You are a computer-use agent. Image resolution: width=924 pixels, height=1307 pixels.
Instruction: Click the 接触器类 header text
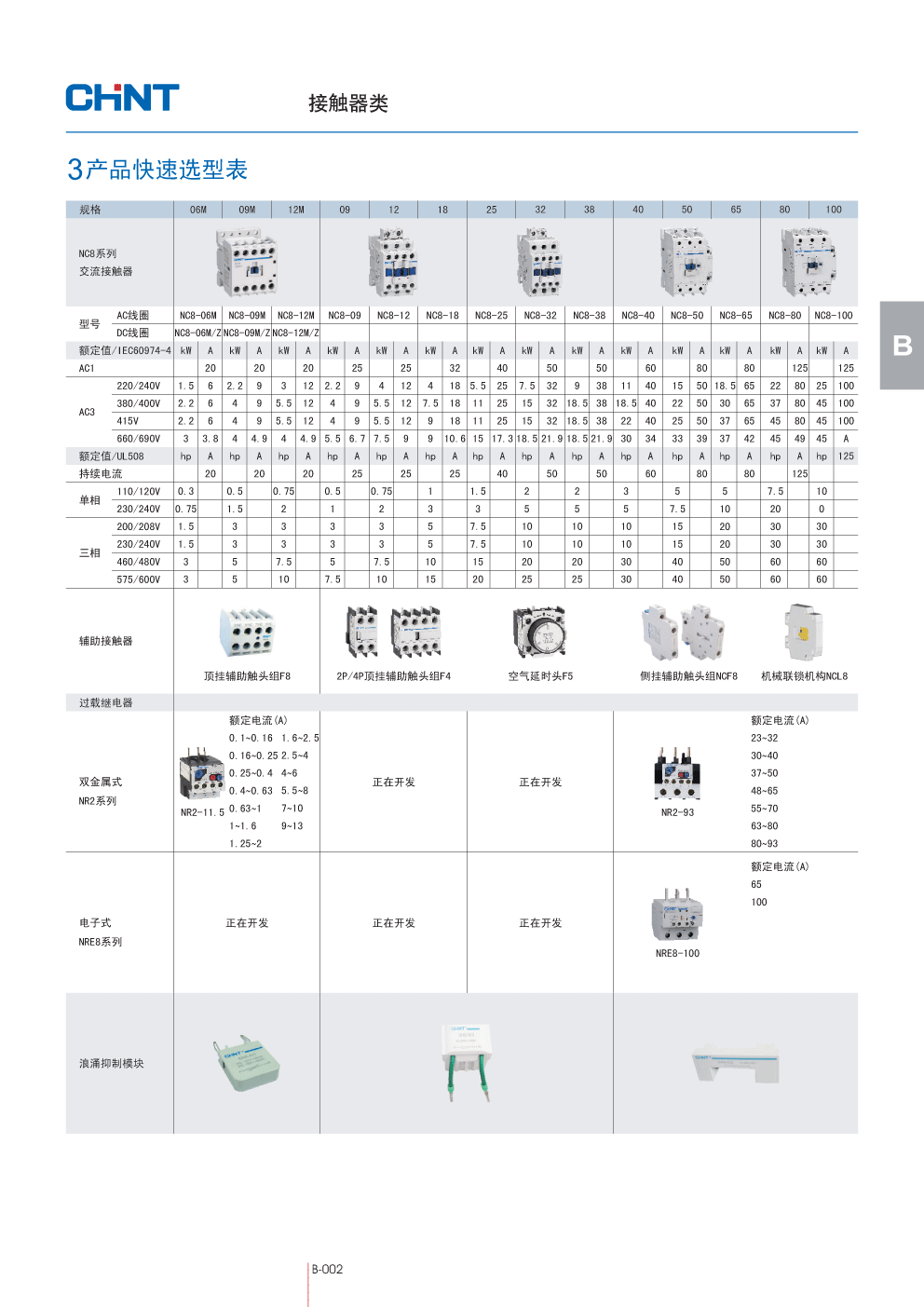coord(348,103)
